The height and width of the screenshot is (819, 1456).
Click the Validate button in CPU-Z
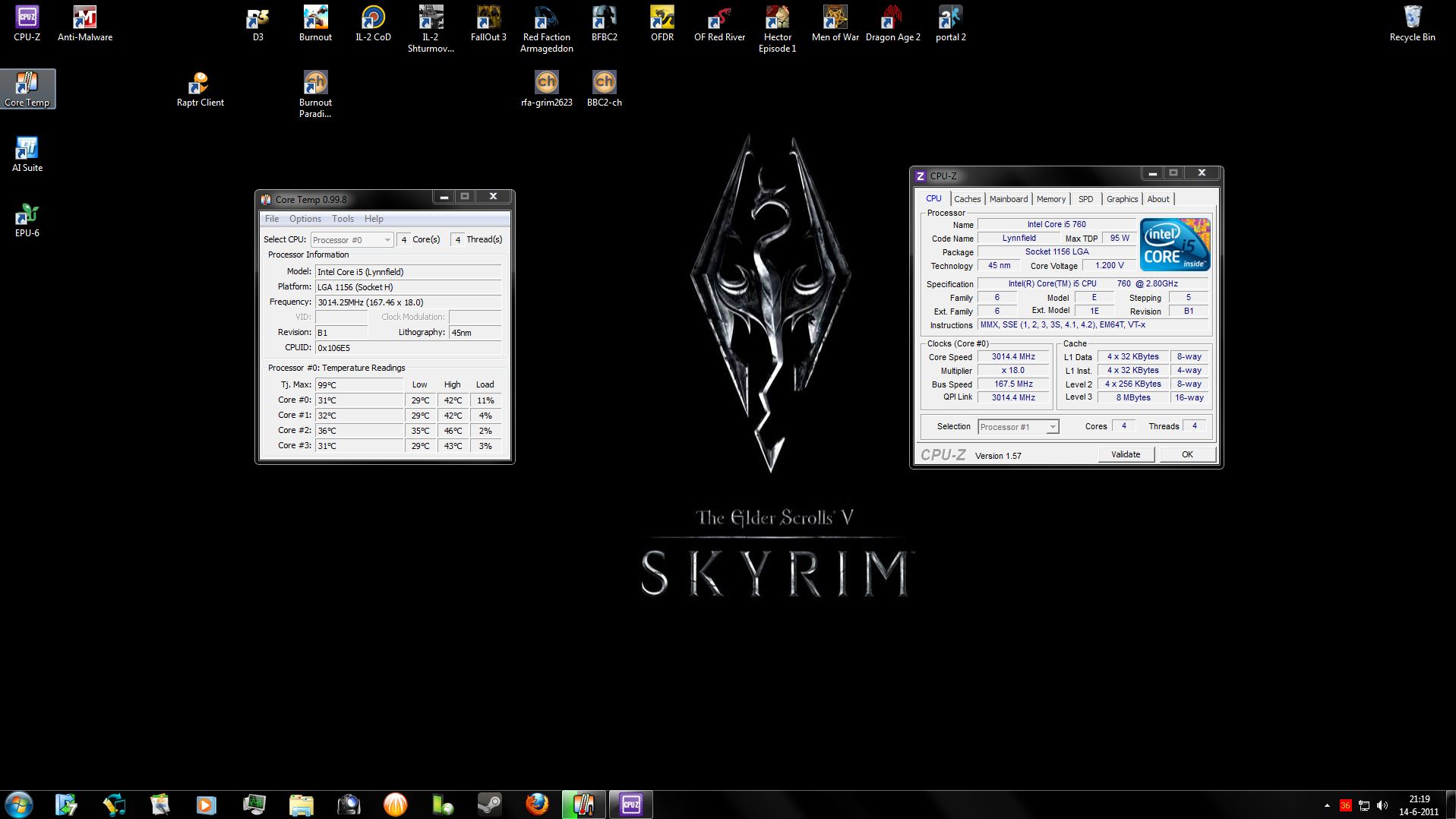click(x=1126, y=454)
